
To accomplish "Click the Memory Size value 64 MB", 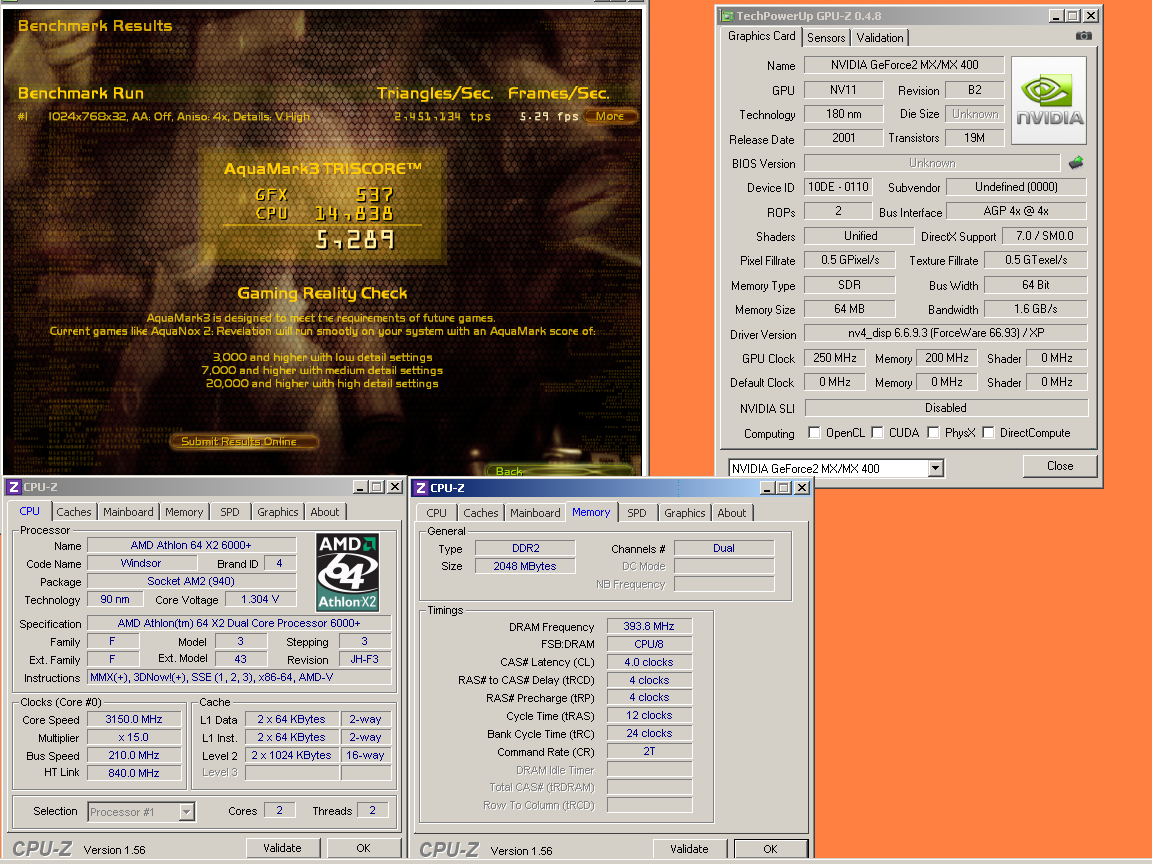I will click(x=849, y=309).
